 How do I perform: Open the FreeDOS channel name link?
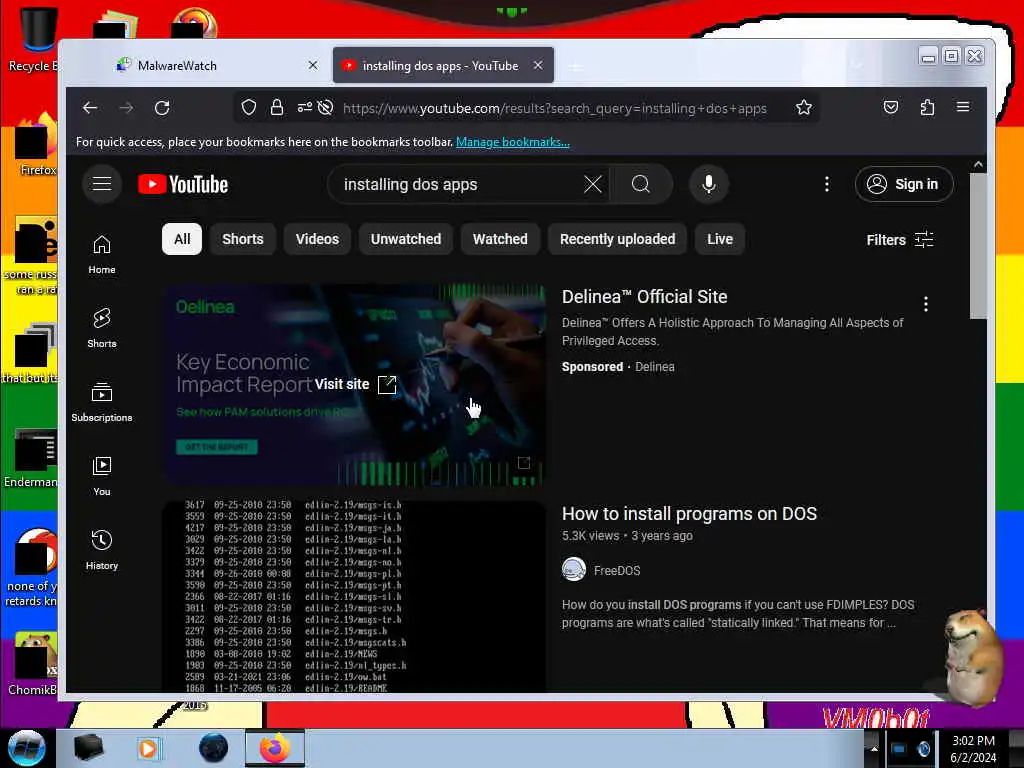tap(617, 570)
